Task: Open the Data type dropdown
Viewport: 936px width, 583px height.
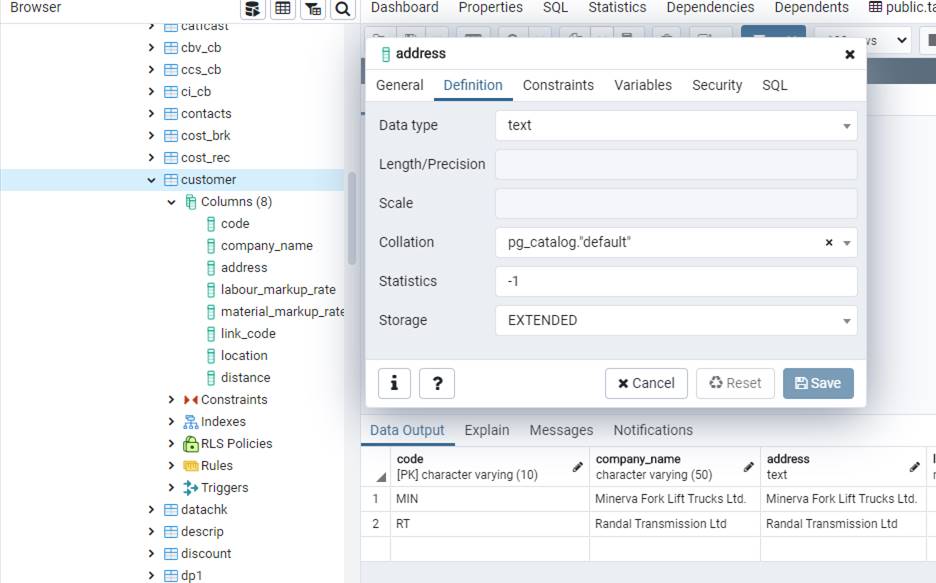Action: [x=846, y=126]
